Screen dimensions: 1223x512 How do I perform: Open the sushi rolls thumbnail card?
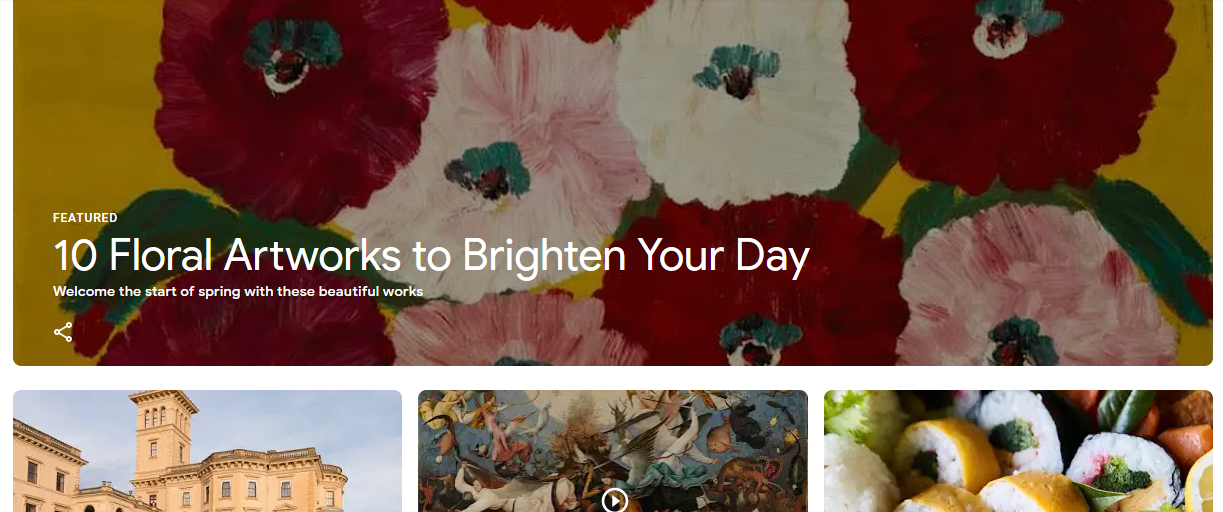[x=1017, y=452]
